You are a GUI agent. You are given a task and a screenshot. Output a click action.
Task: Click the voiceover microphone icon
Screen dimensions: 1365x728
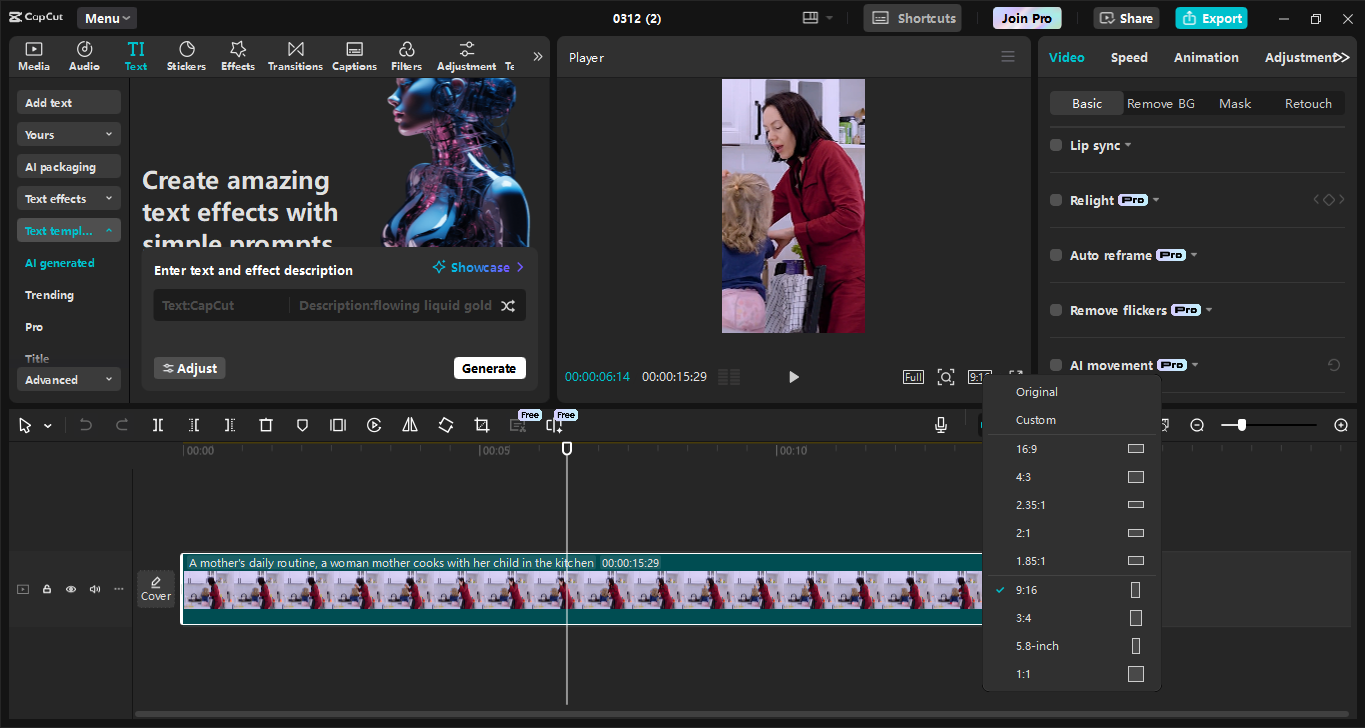(940, 425)
